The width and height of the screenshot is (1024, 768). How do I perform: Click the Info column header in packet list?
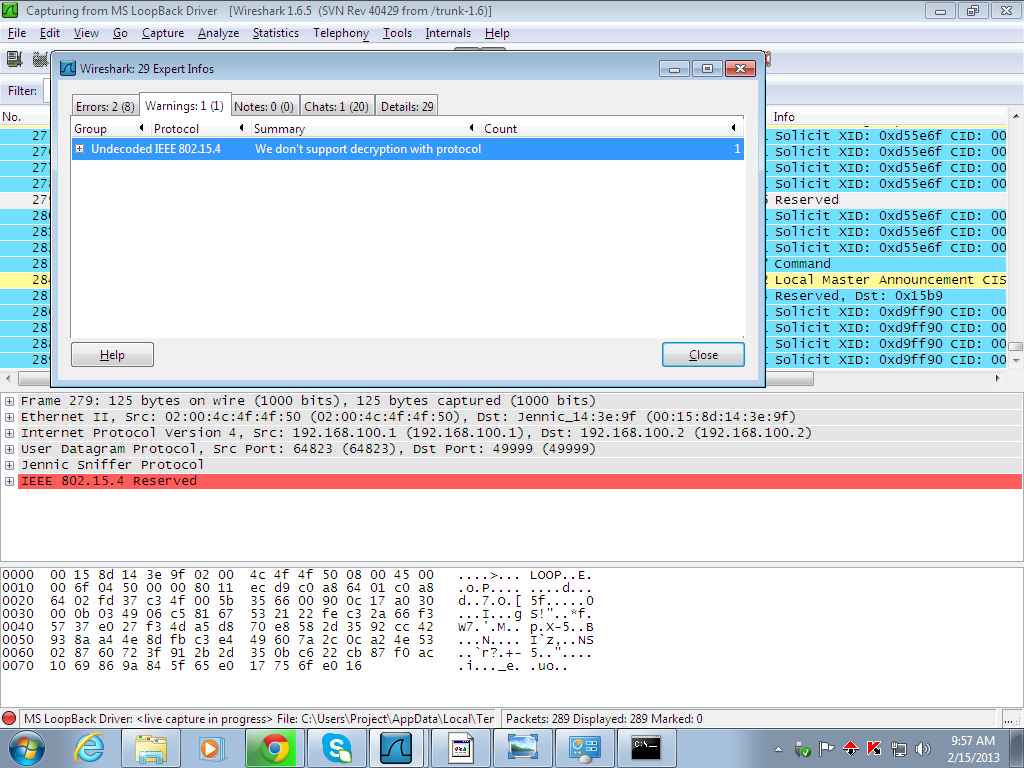point(890,117)
